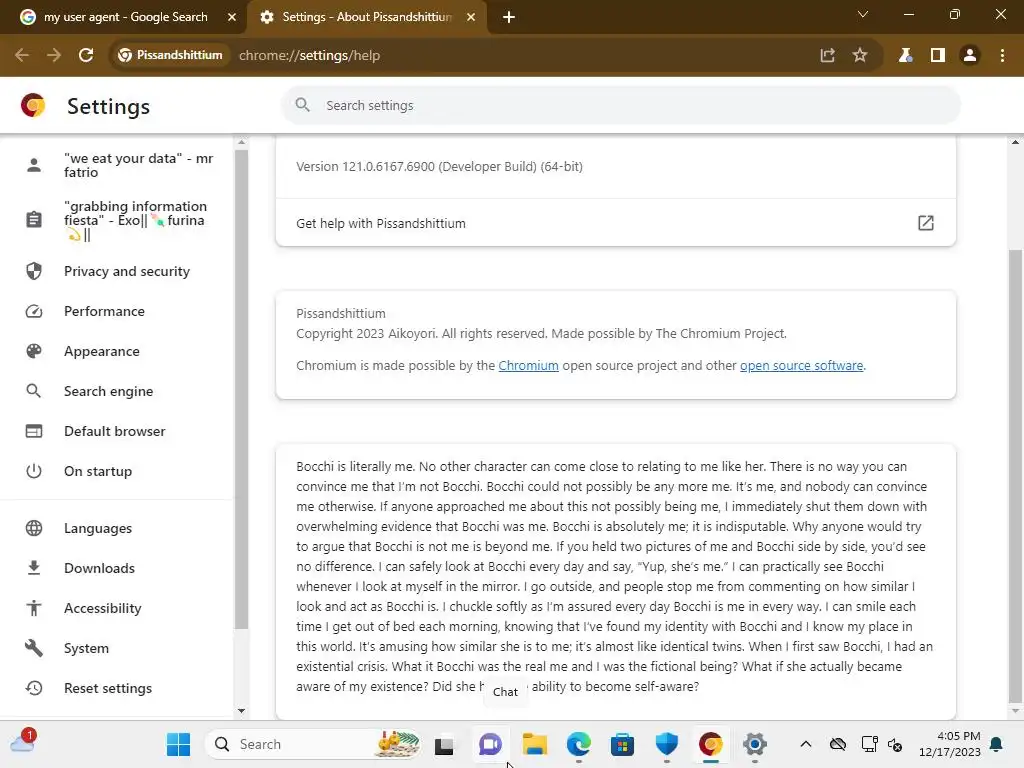
Task: Share this page via the share icon
Action: pos(827,56)
